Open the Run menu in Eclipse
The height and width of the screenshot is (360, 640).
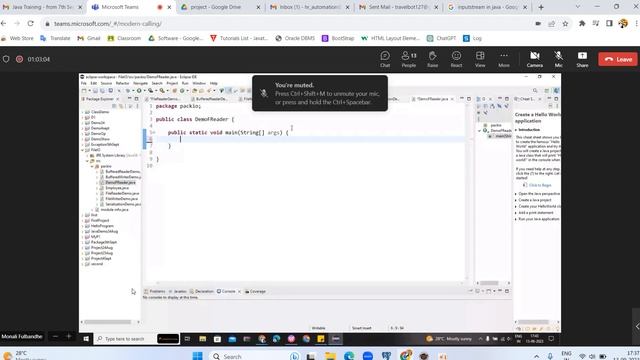coord(185,83)
